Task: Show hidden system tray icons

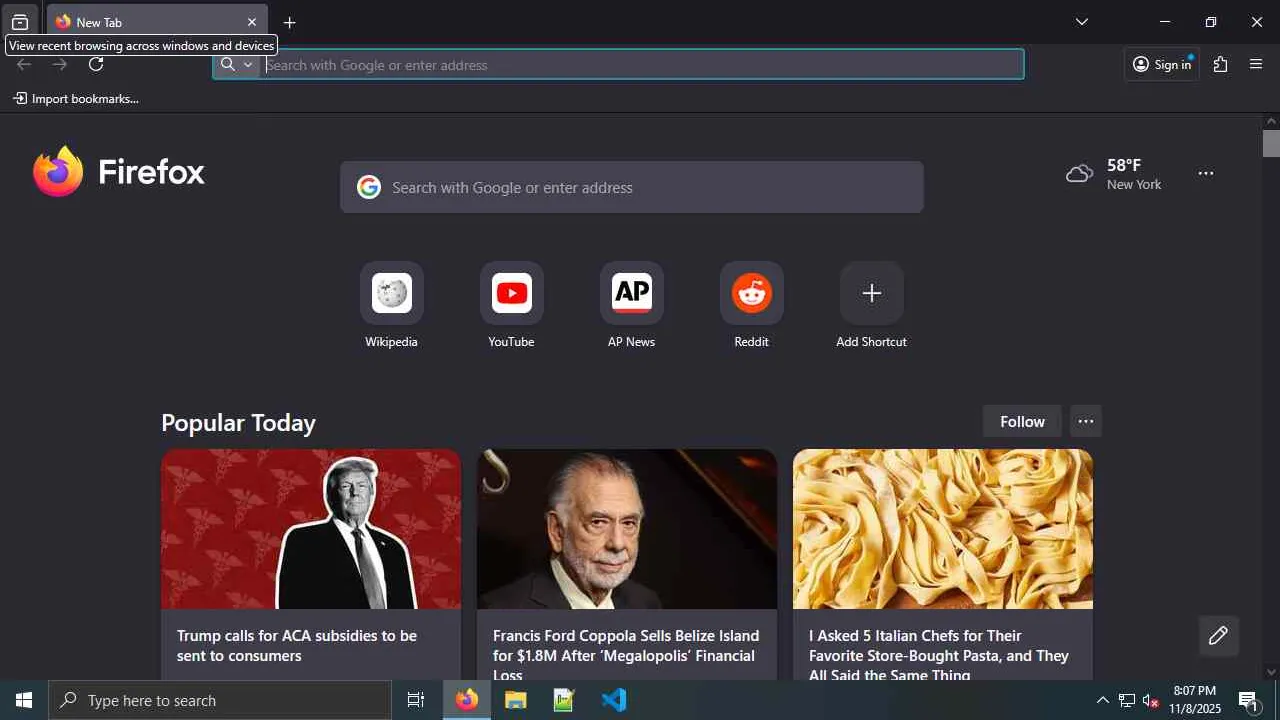Action: click(x=1102, y=701)
